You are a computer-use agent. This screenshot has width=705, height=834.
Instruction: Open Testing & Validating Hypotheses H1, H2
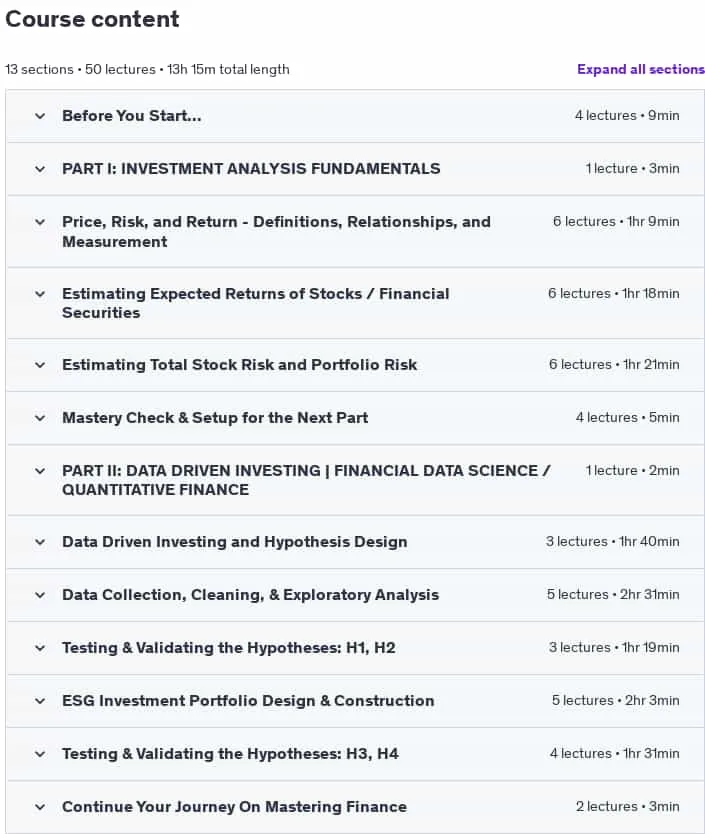(229, 648)
